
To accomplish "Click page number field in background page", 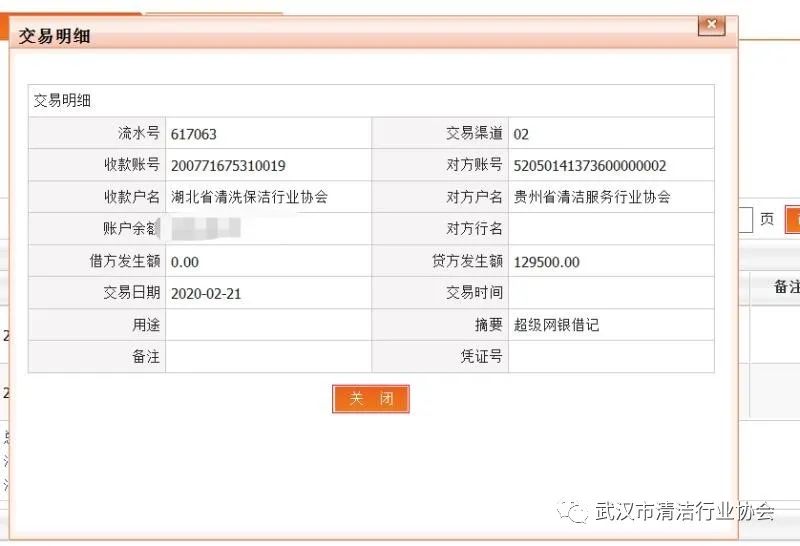I will point(745,219).
